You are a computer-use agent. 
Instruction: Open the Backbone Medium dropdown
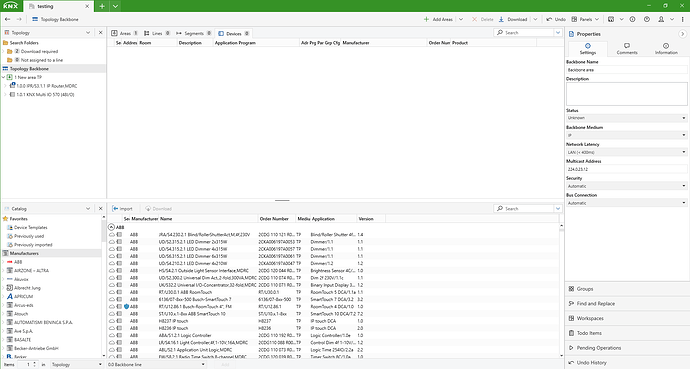pyautogui.click(x=626, y=135)
